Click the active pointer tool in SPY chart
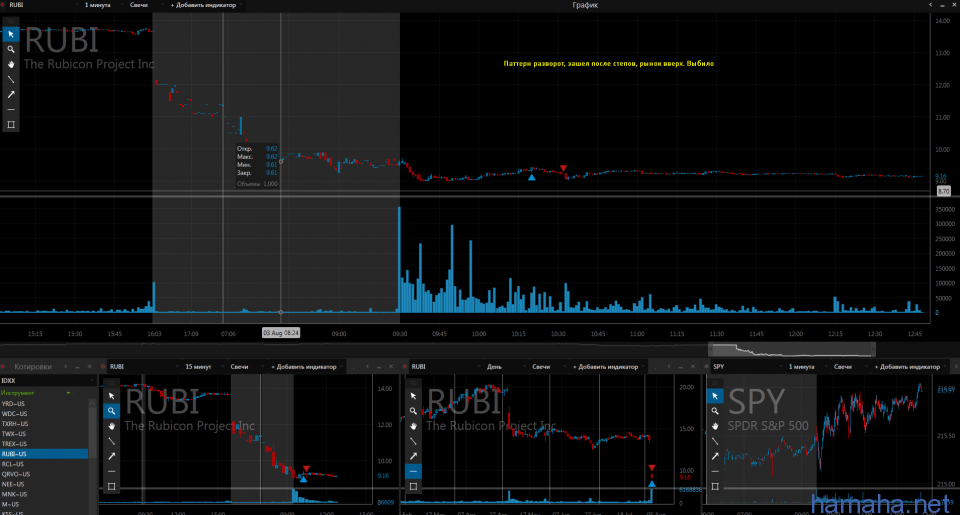960x515 pixels. pos(714,396)
